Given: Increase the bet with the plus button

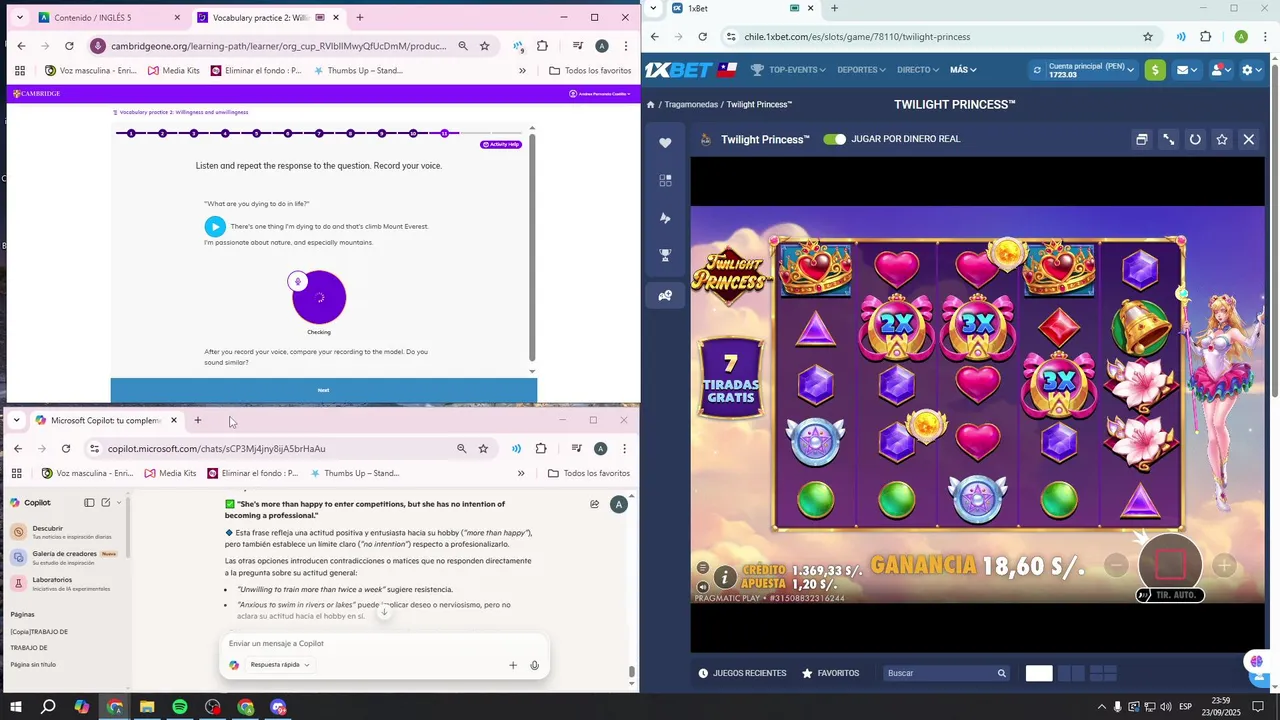Looking at the screenshot, I should pyautogui.click(x=1224, y=566).
